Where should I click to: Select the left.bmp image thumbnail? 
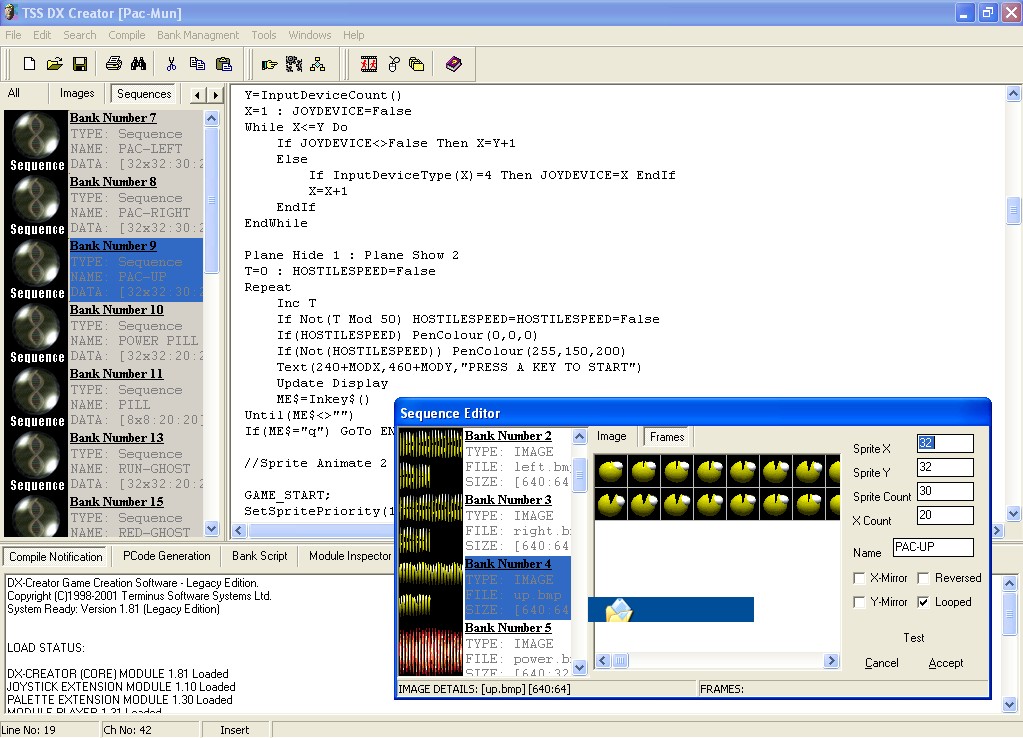(431, 459)
